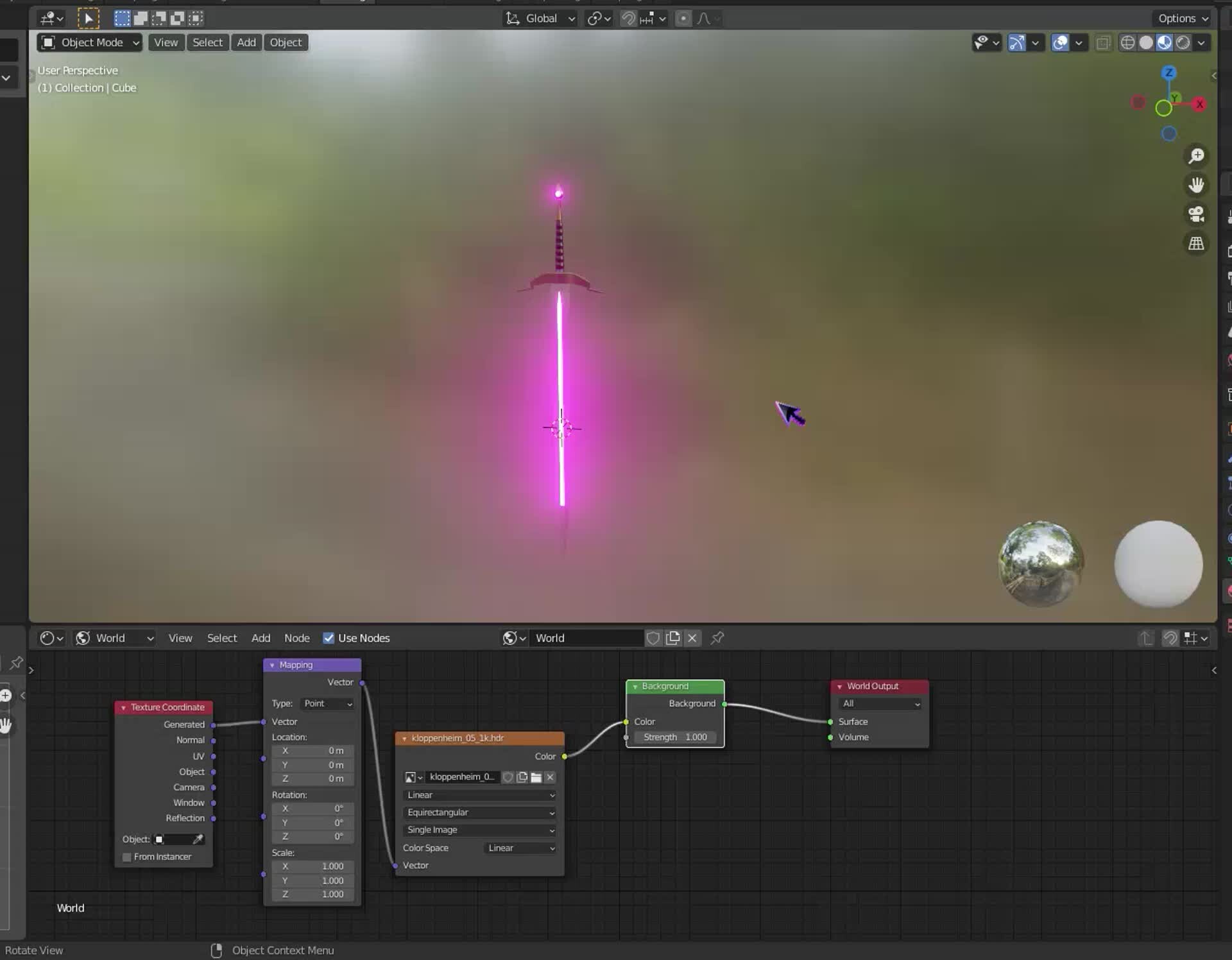The width and height of the screenshot is (1232, 960).
Task: Activate the Zoom tool in viewport sidebar
Action: 1196,155
